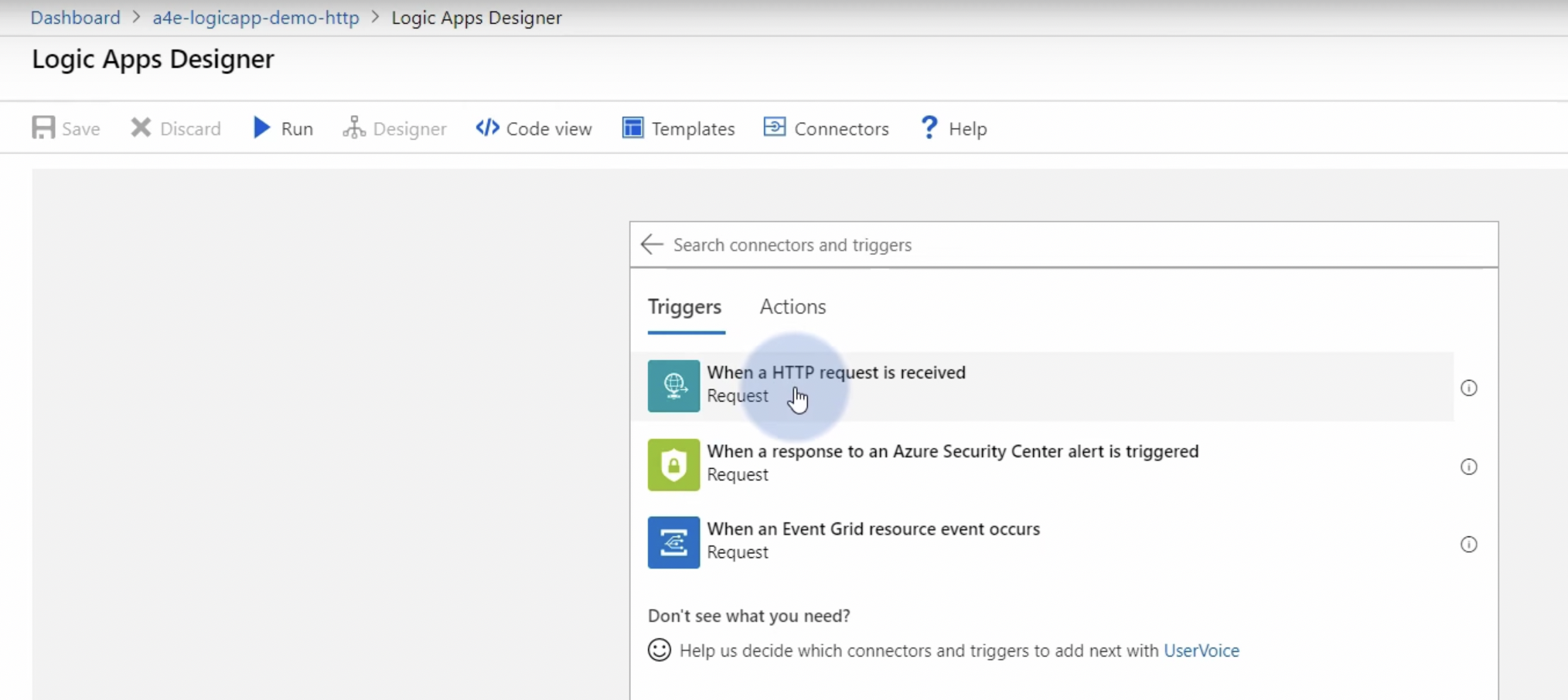
Task: Select Azure Security Center alert trigger text
Action: coord(953,451)
